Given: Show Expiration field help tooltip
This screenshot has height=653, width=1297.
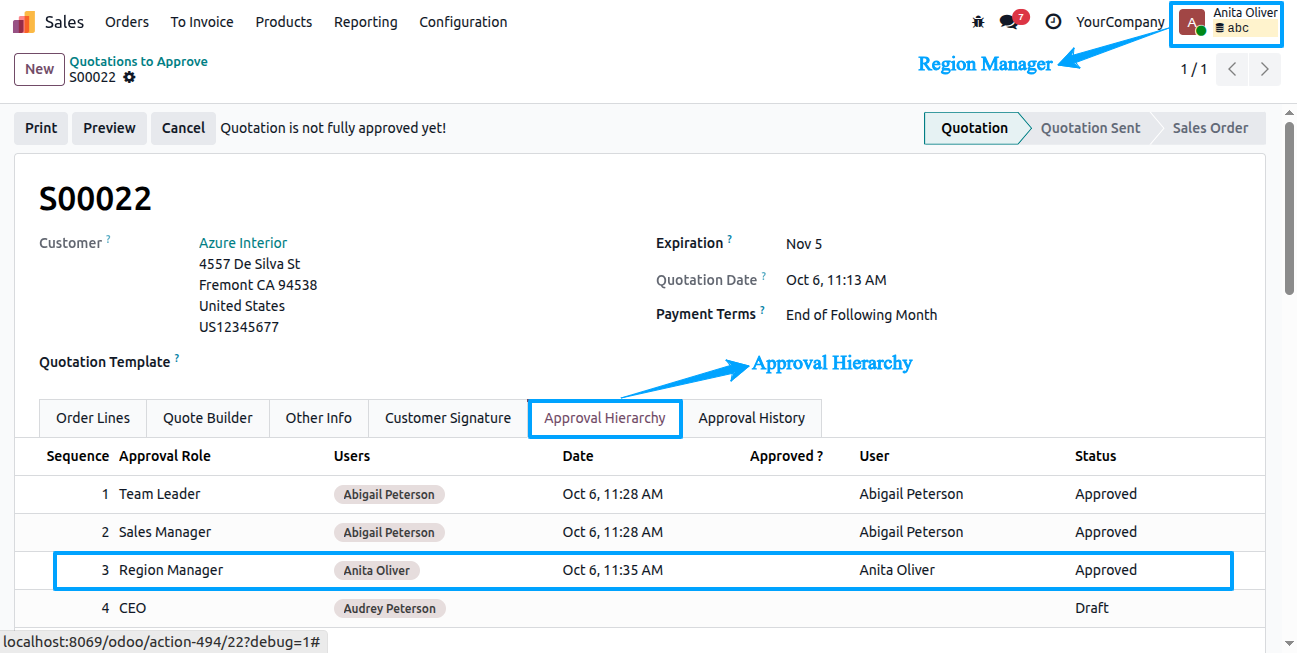Looking at the screenshot, I should pyautogui.click(x=730, y=240).
